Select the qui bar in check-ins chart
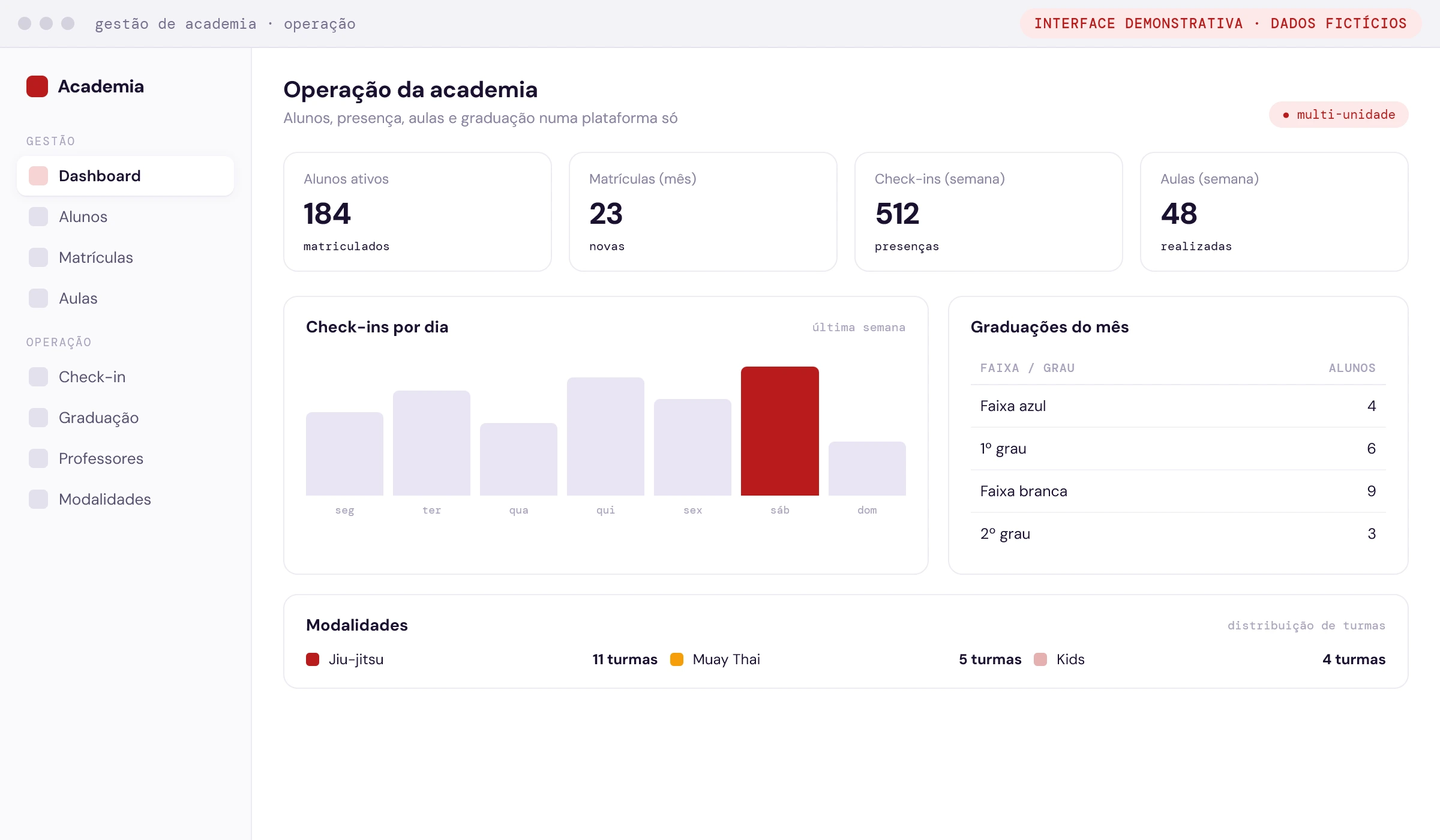 coord(605,436)
